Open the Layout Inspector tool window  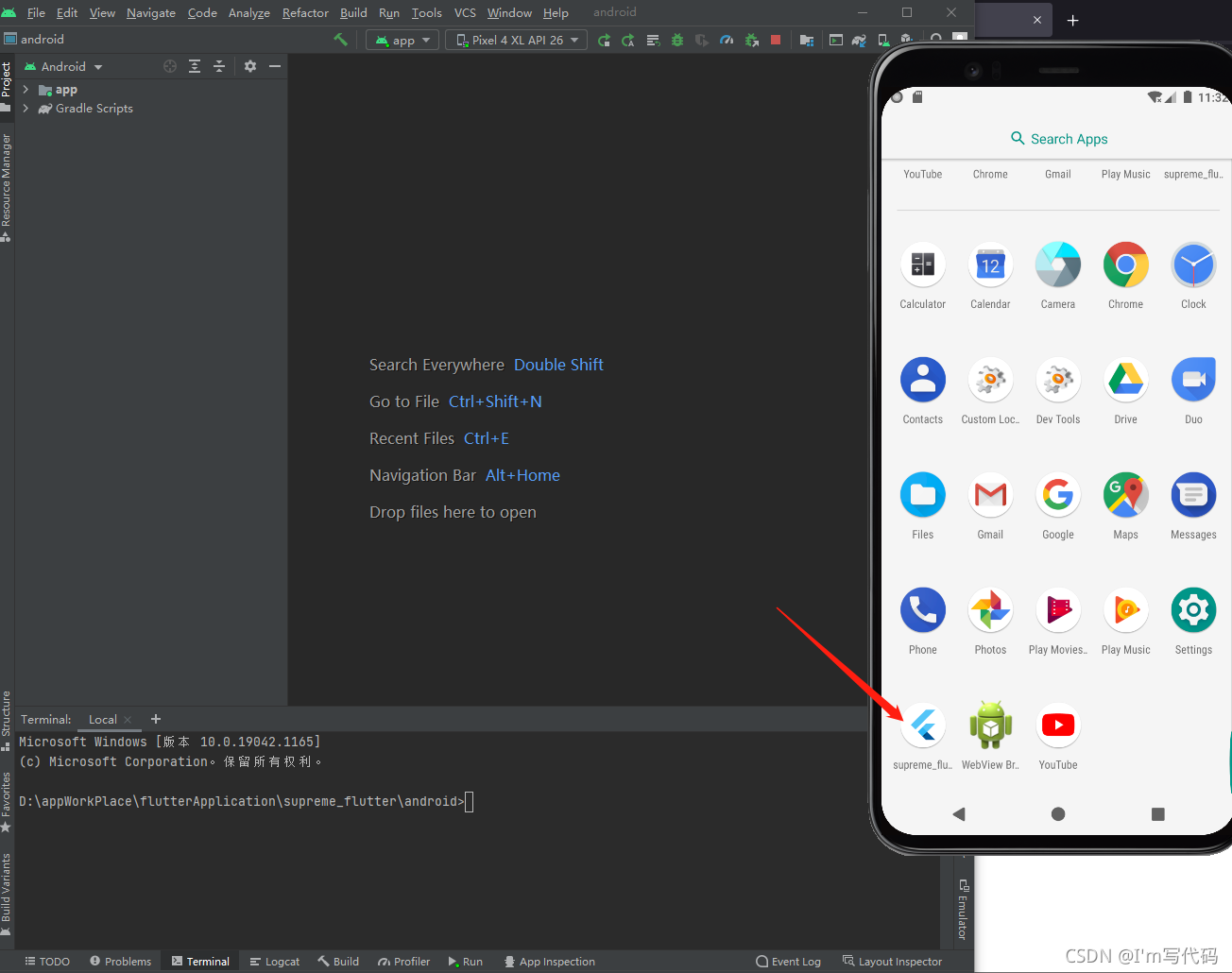tap(892, 962)
